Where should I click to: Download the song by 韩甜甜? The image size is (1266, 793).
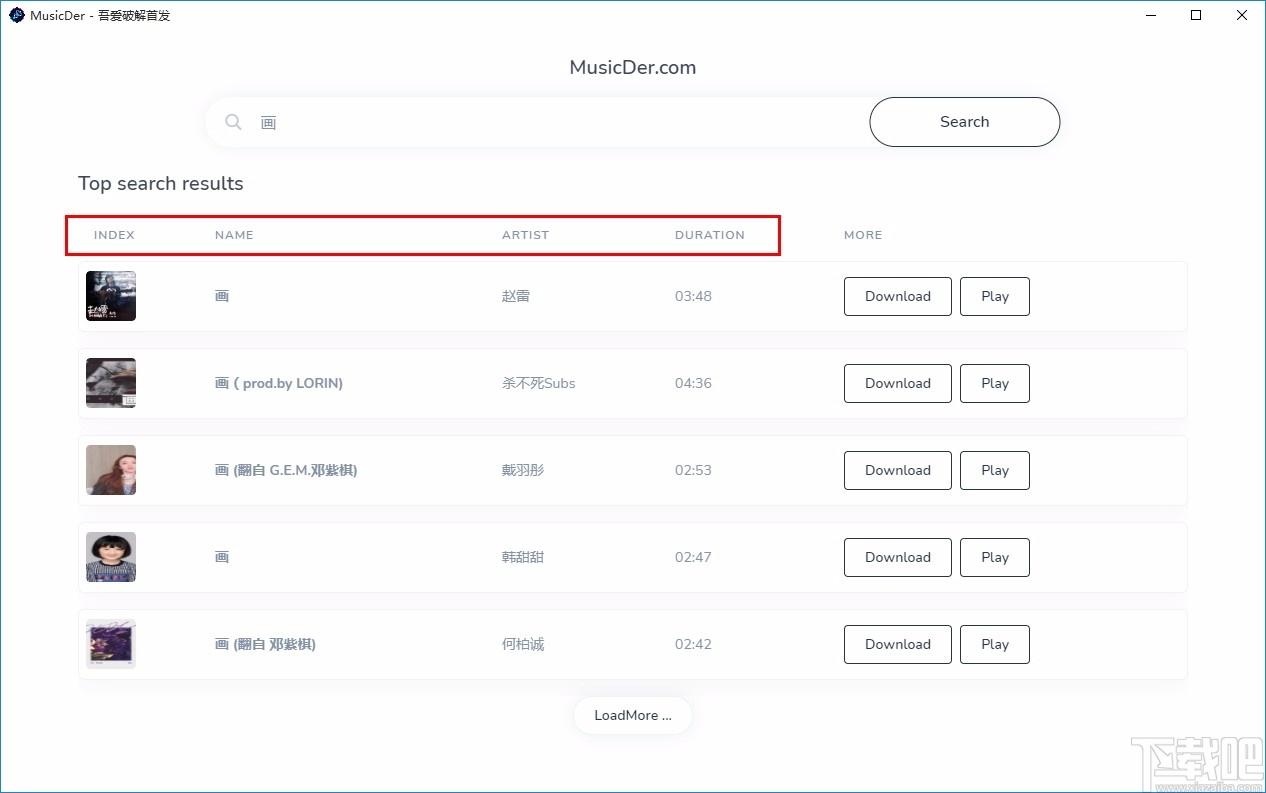897,557
